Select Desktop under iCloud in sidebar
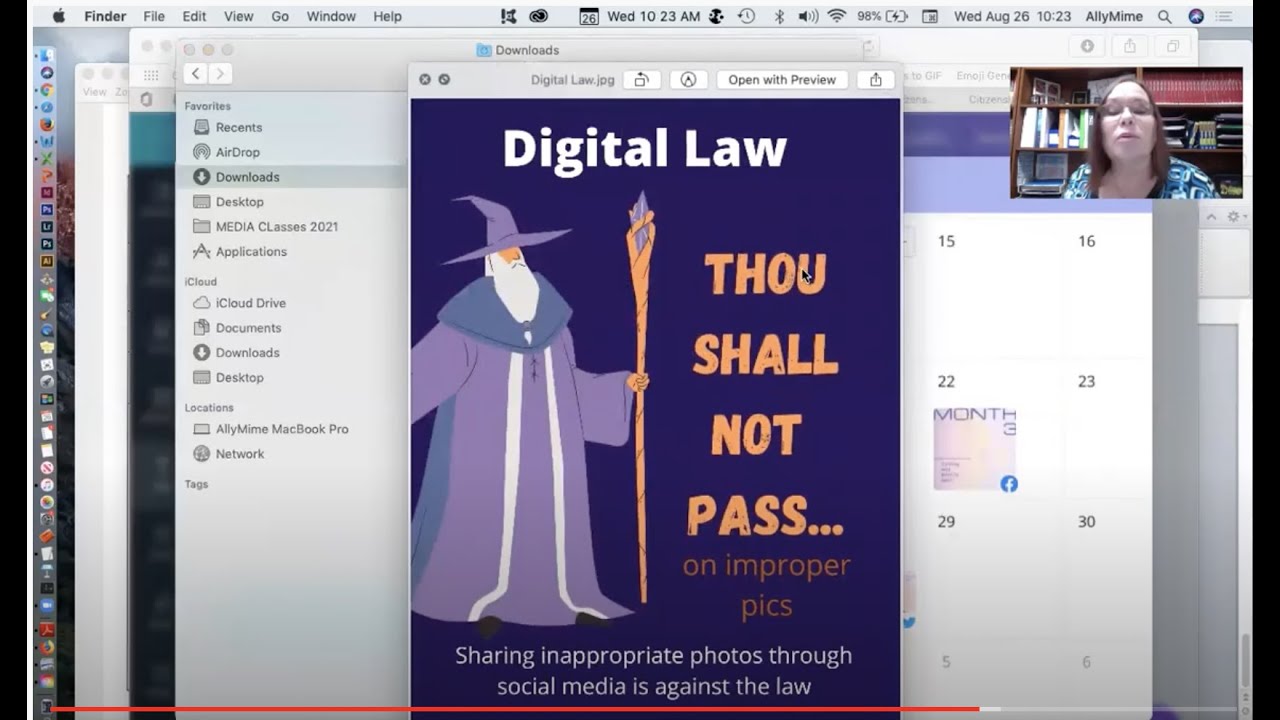The height and width of the screenshot is (720, 1280). pyautogui.click(x=240, y=378)
